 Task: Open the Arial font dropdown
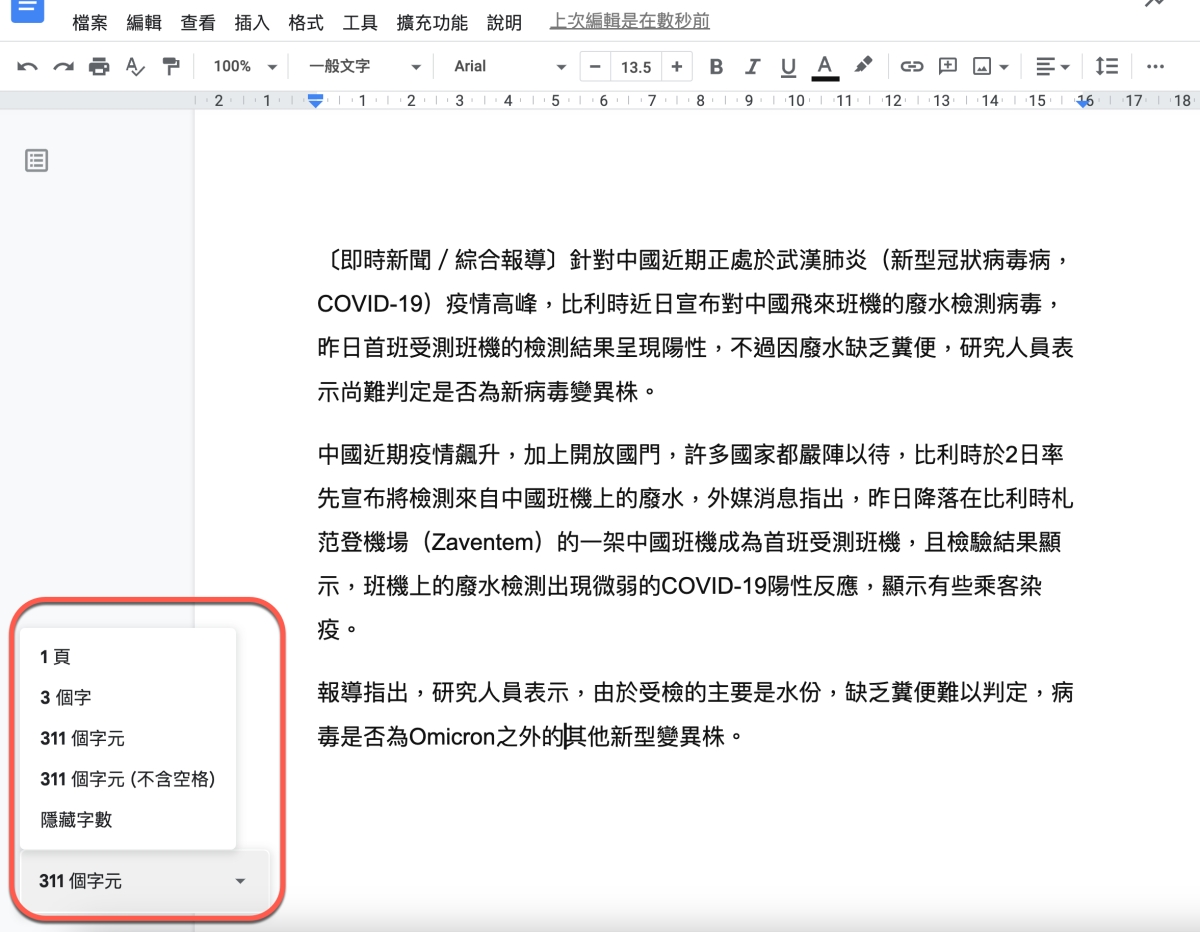(508, 66)
